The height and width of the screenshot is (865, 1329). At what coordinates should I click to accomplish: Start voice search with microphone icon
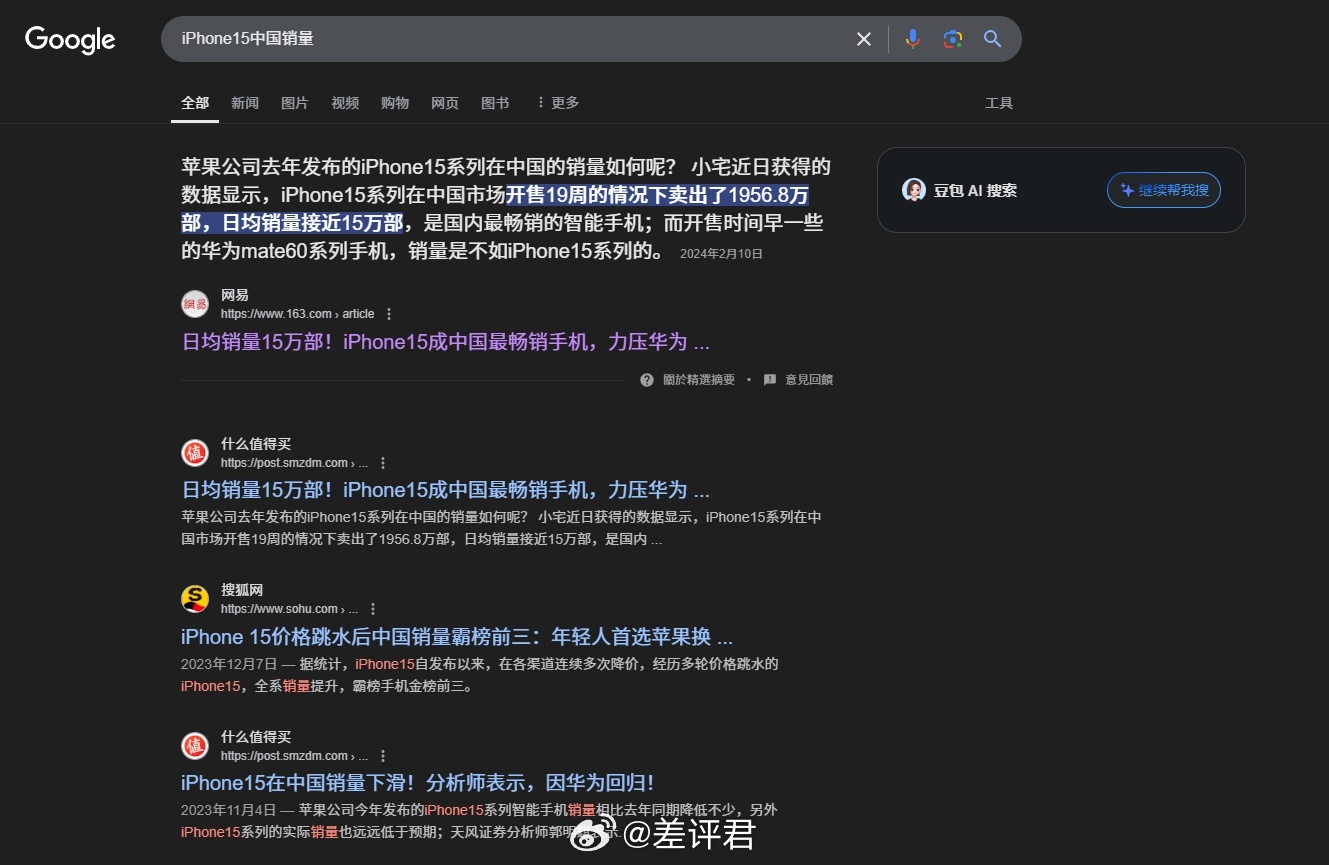coord(912,39)
